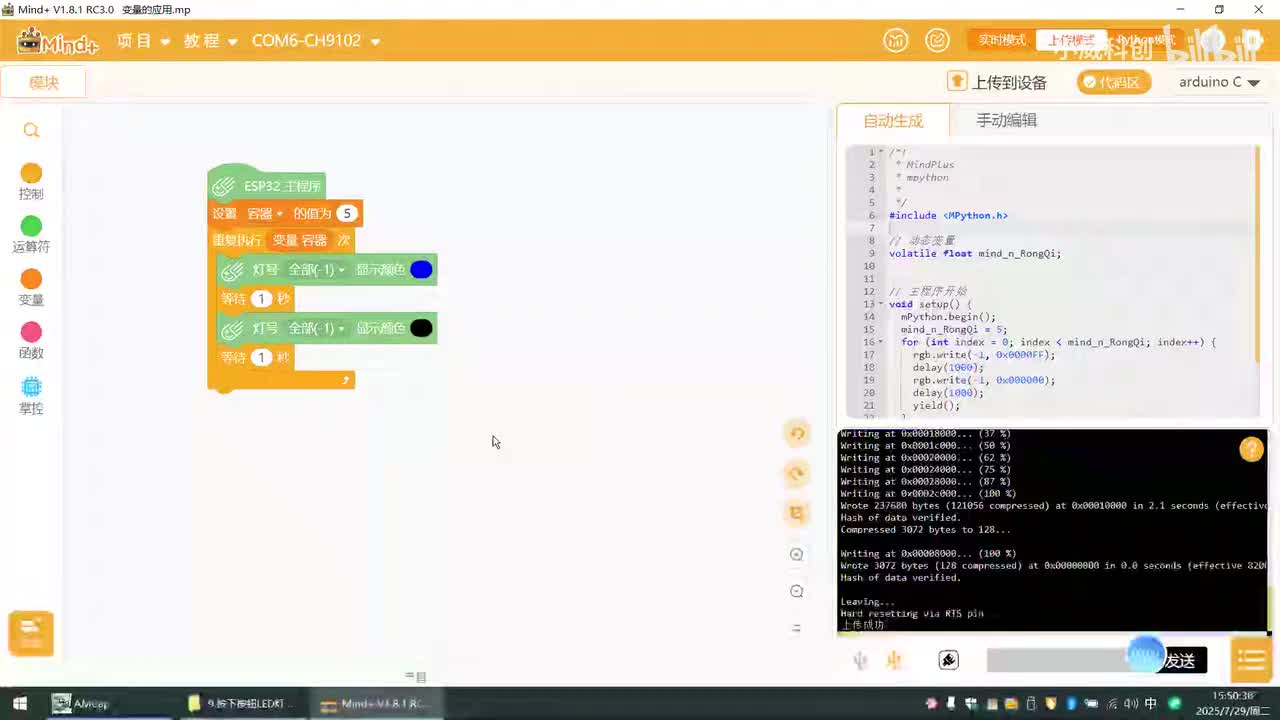The height and width of the screenshot is (720, 1280).
Task: Click 上传到设备 upload to device button
Action: (997, 82)
